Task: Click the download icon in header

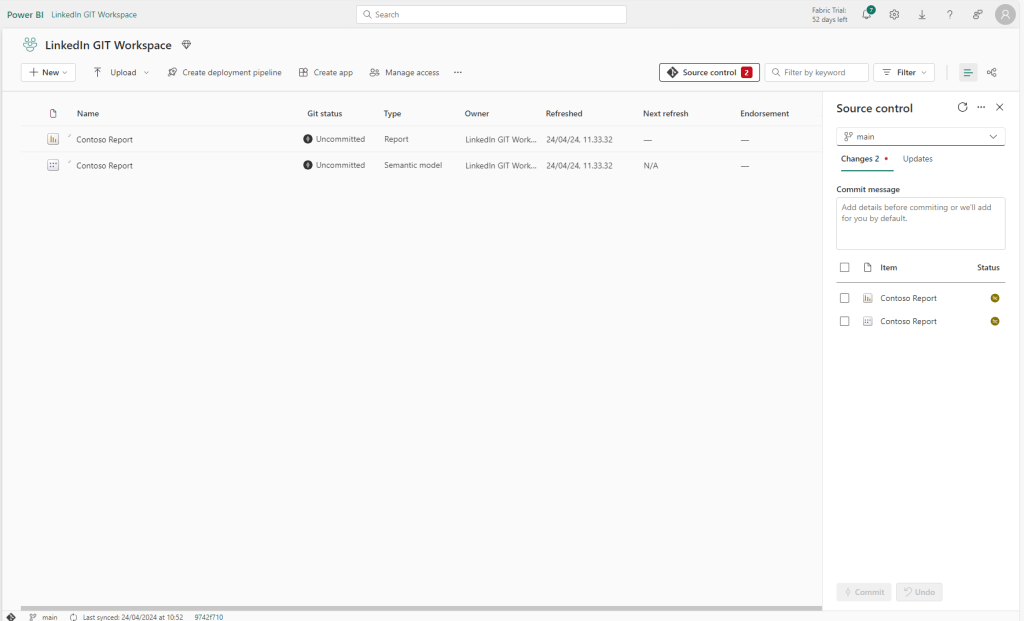Action: (922, 14)
